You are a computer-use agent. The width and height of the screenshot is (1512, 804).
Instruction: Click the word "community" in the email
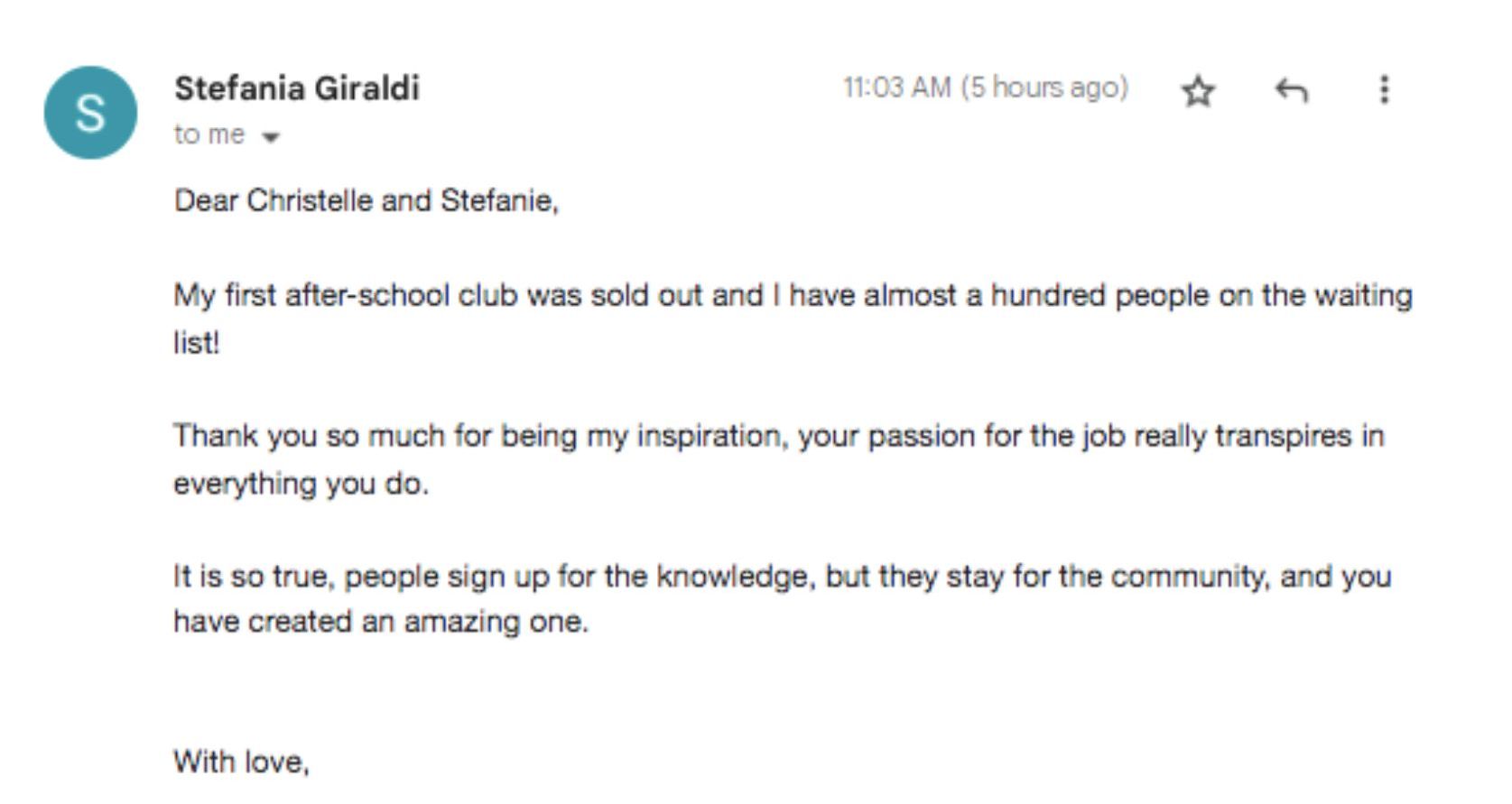(1186, 577)
